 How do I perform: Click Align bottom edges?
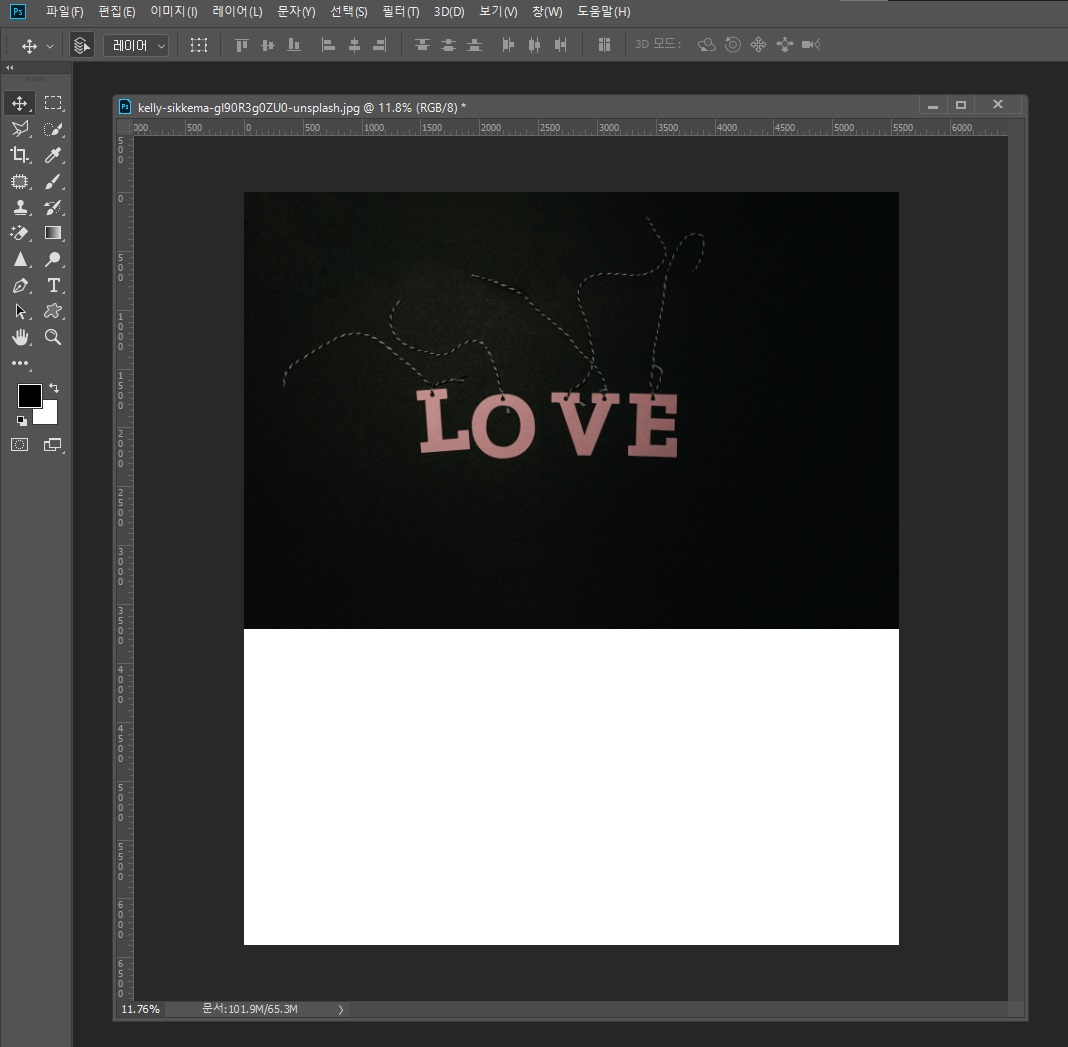294,45
